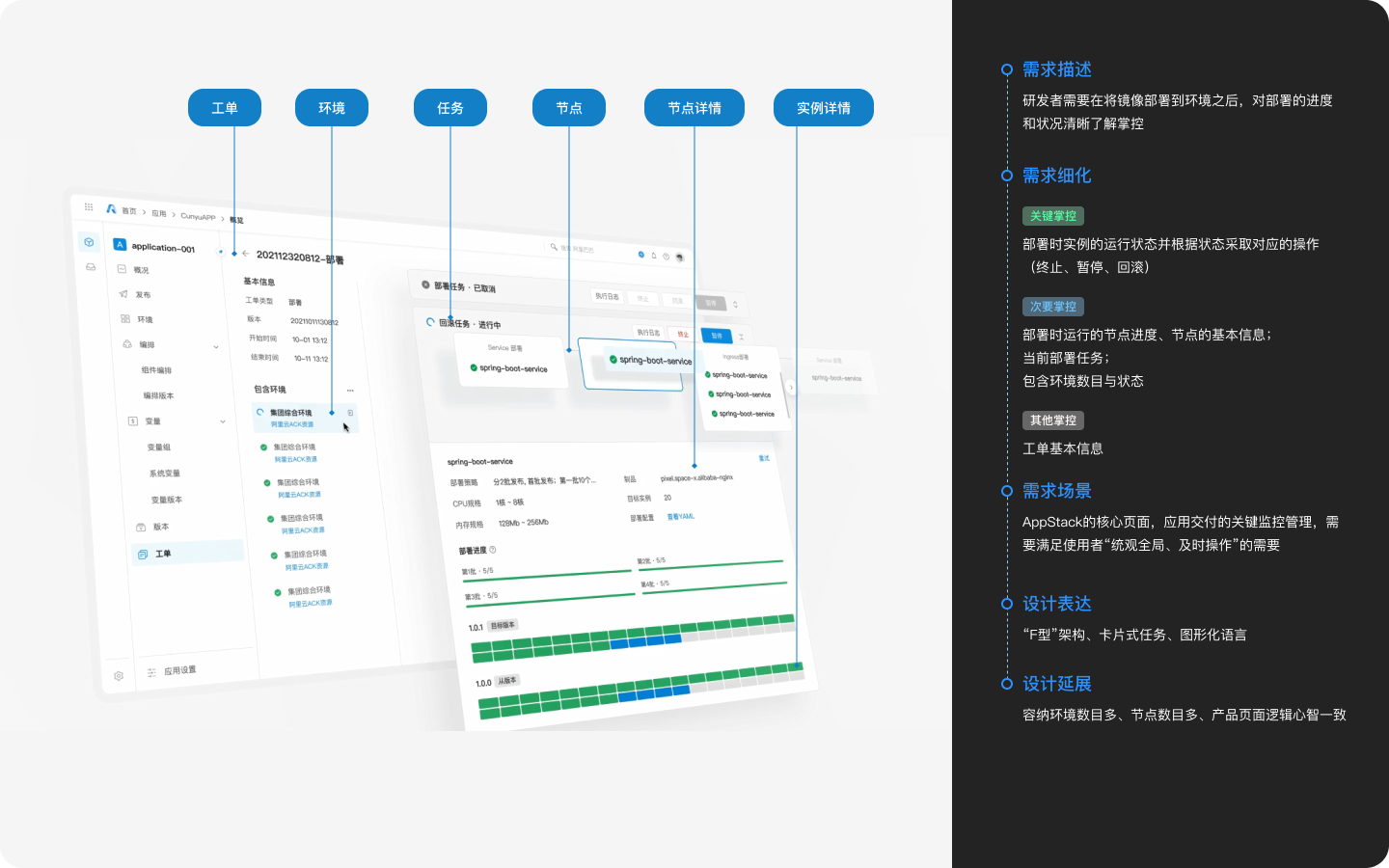Open the user avatar menu
This screenshot has height=868, width=1389.
pos(679,258)
